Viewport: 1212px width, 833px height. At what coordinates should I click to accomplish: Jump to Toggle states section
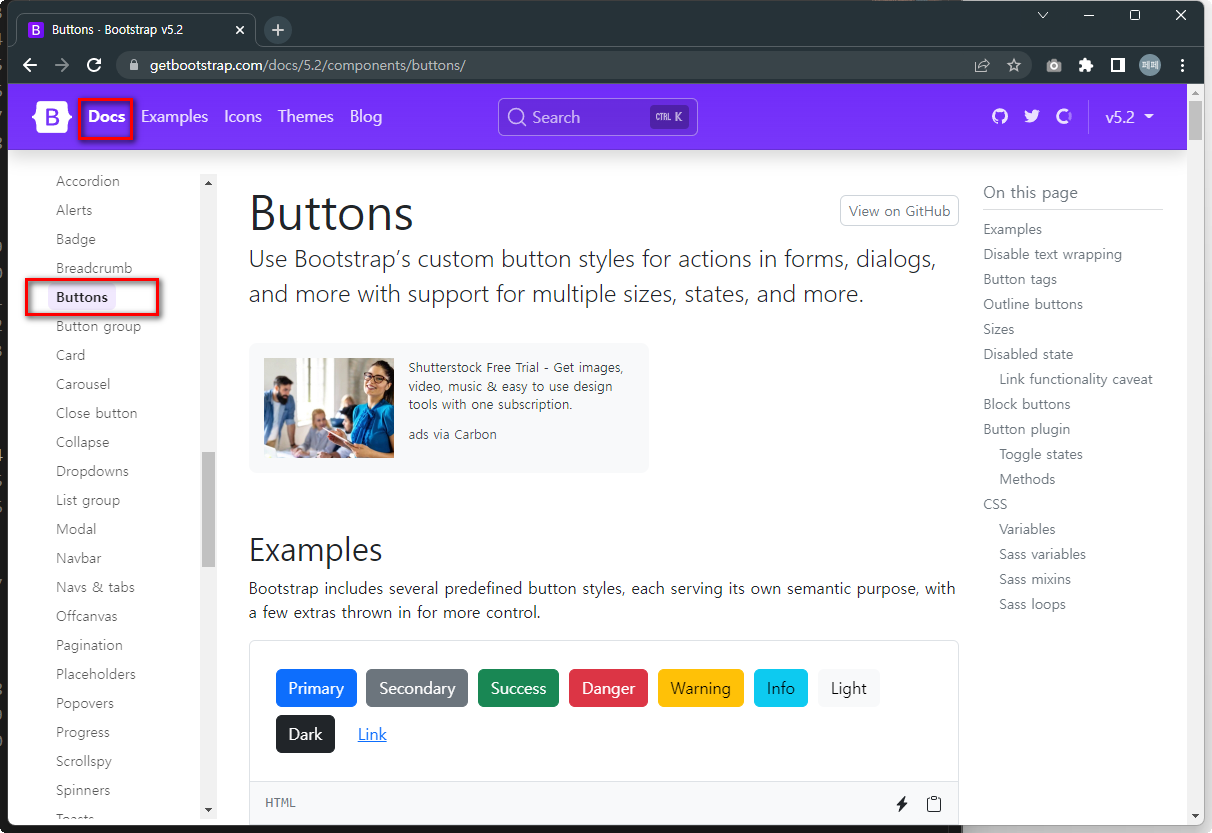tap(1041, 454)
